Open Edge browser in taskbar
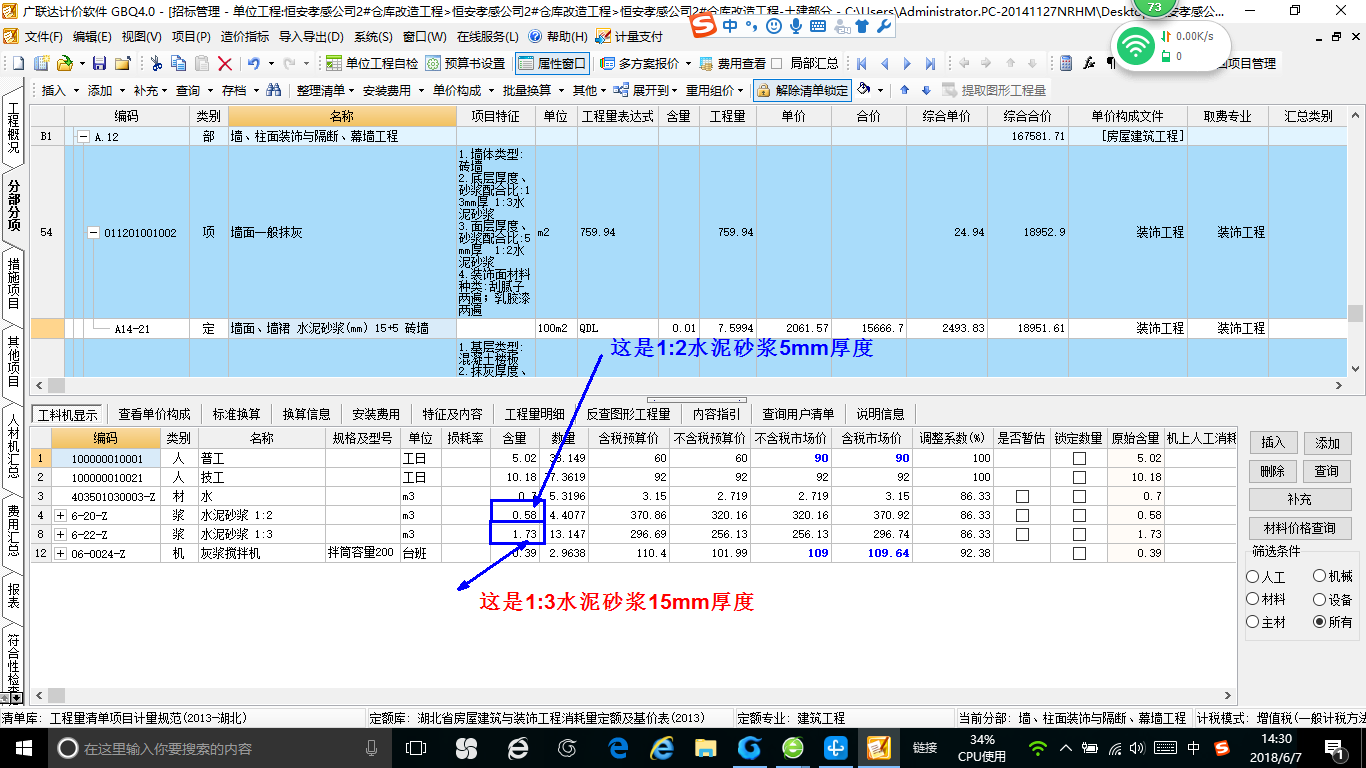 pyautogui.click(x=618, y=748)
